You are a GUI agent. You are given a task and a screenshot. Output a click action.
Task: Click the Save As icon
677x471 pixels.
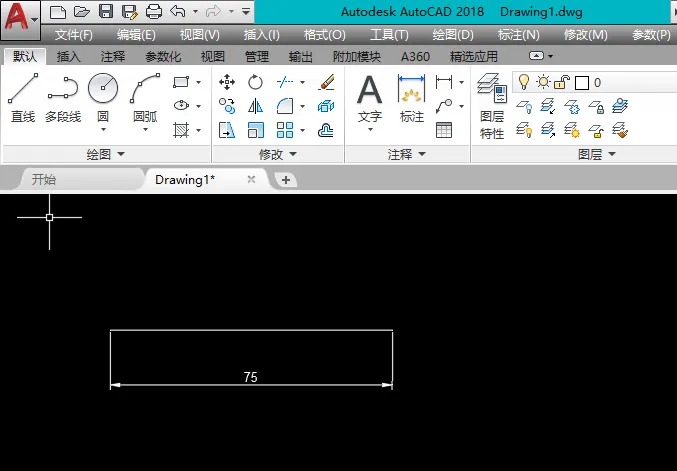pos(130,12)
